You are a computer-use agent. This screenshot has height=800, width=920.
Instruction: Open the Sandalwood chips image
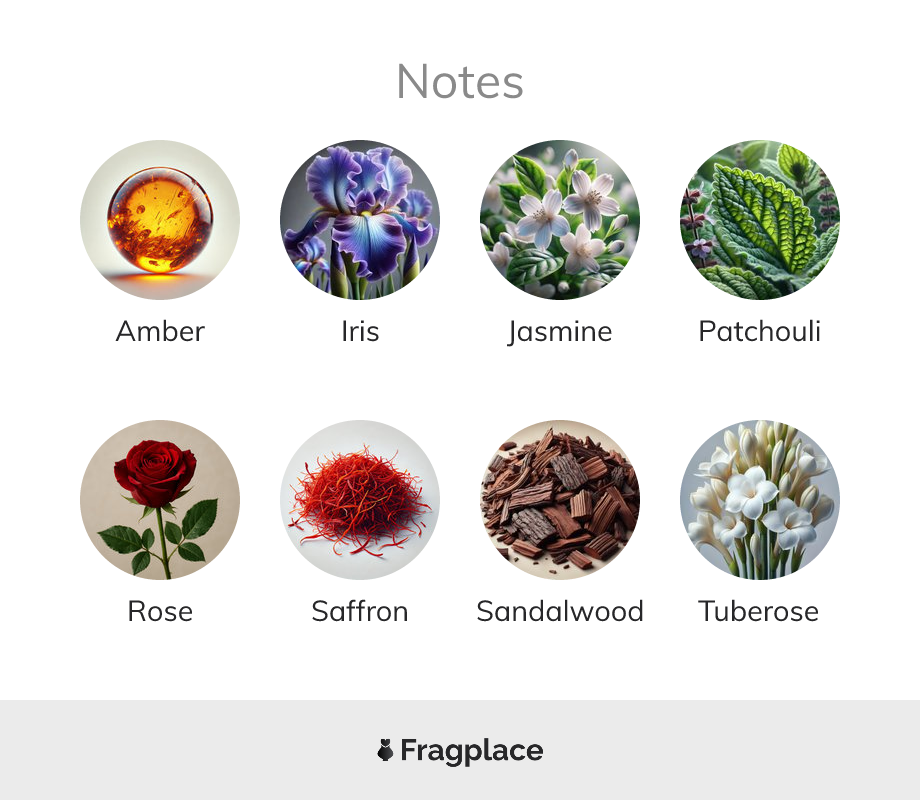pos(560,499)
